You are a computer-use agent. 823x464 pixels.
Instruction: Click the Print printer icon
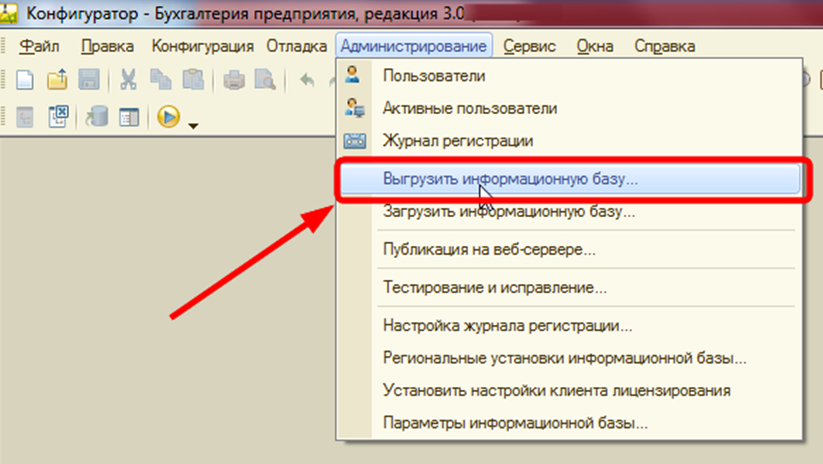coord(234,80)
